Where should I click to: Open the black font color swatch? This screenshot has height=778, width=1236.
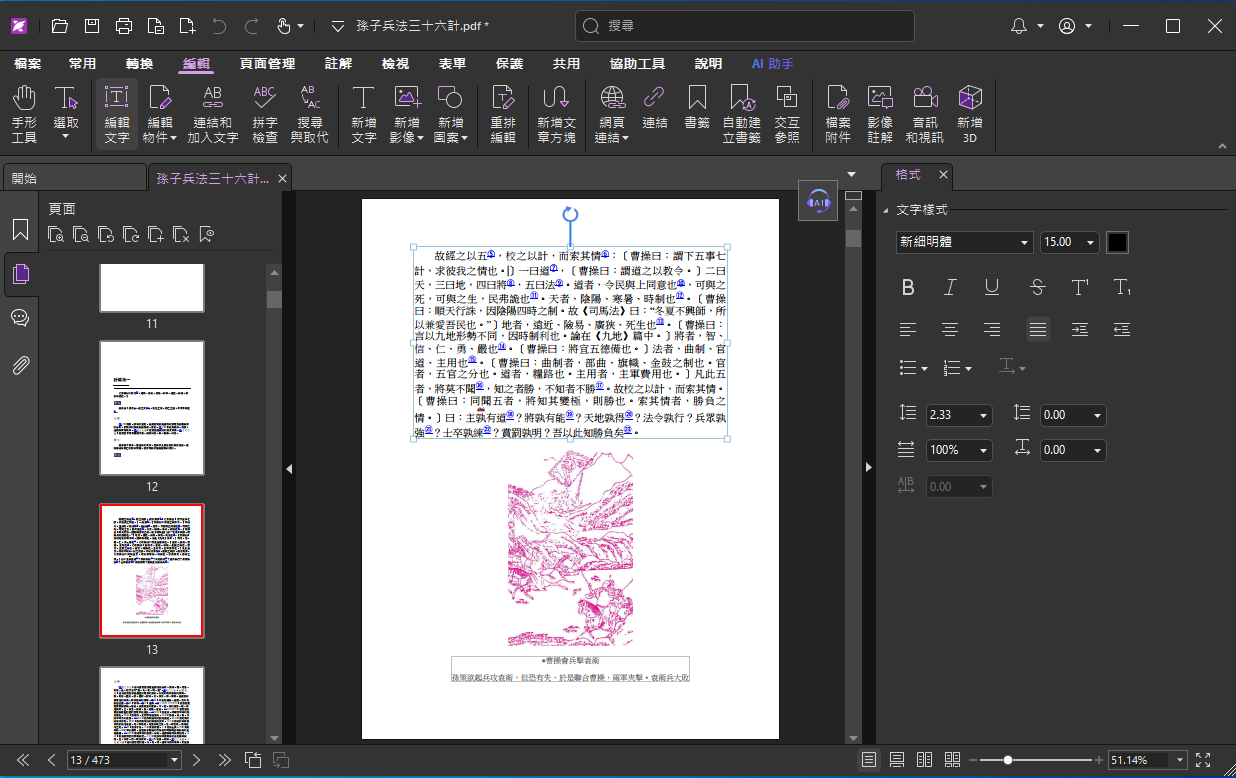(1117, 242)
